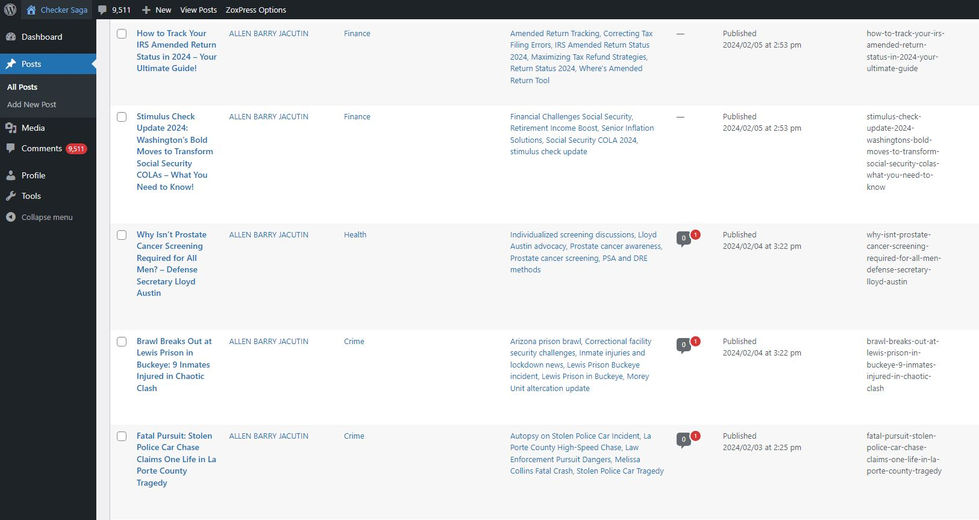The height and width of the screenshot is (520, 979).
Task: Click author name on Prostate Cancer row
Action: (268, 235)
